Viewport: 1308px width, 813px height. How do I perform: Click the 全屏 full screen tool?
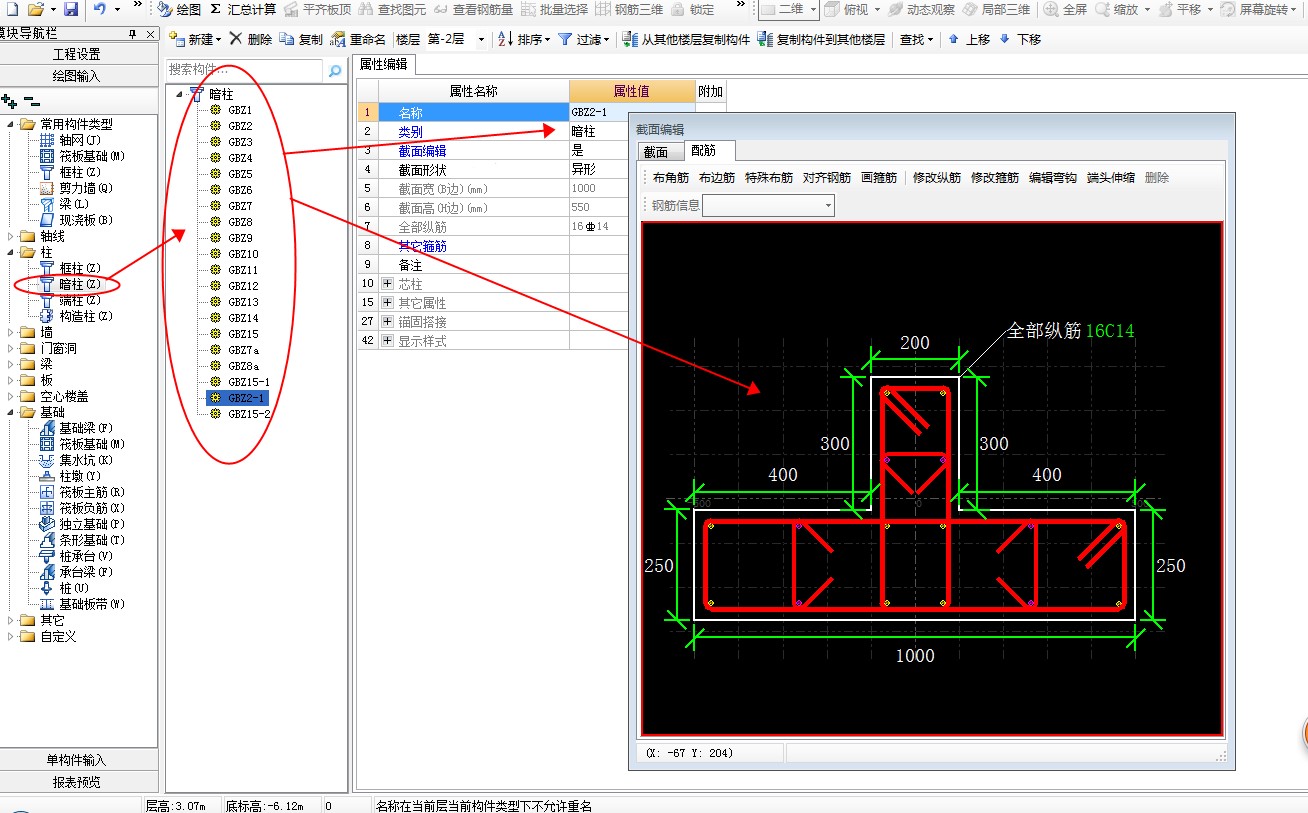[x=1066, y=9]
